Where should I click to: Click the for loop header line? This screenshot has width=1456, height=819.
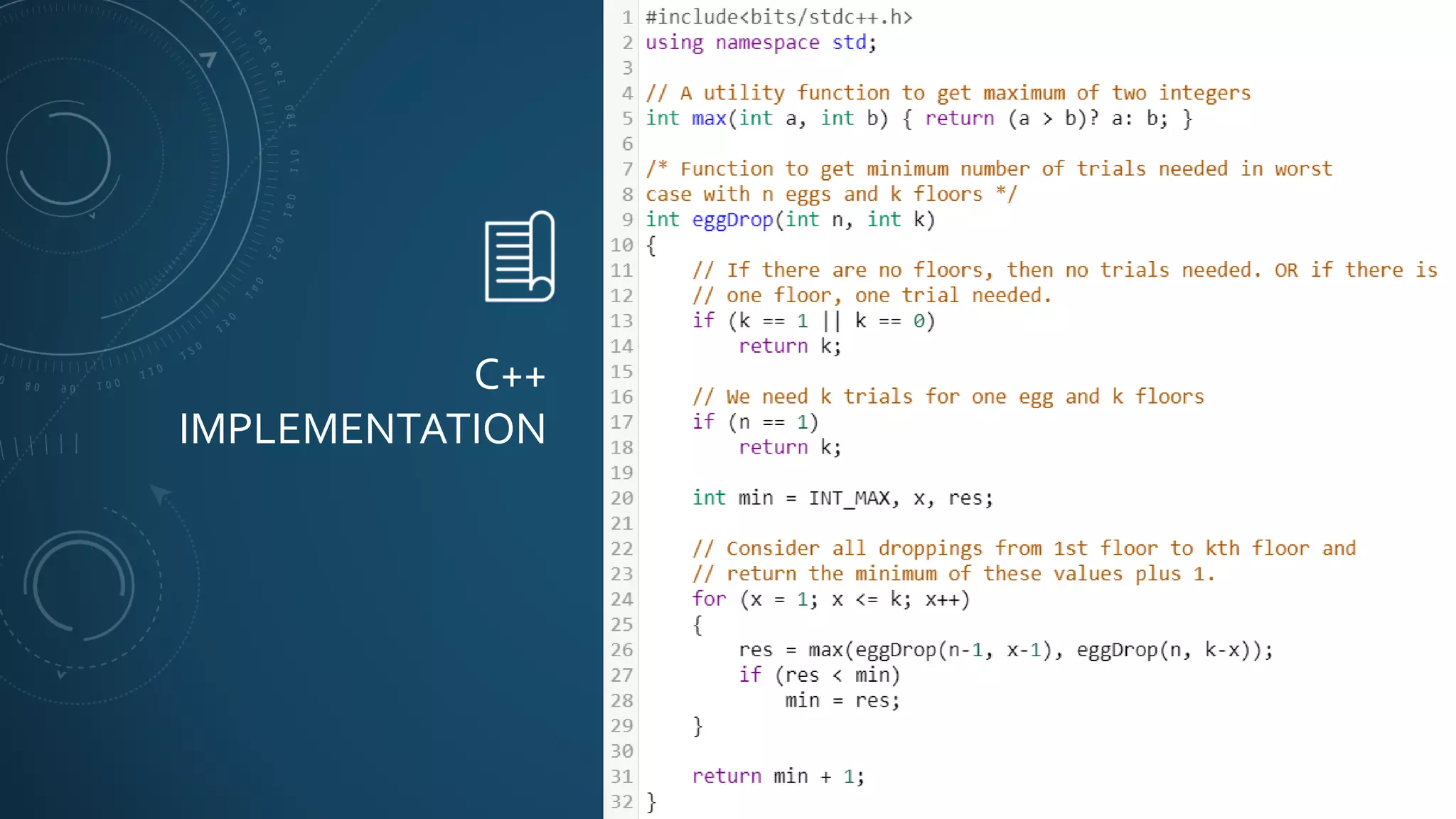(x=830, y=599)
